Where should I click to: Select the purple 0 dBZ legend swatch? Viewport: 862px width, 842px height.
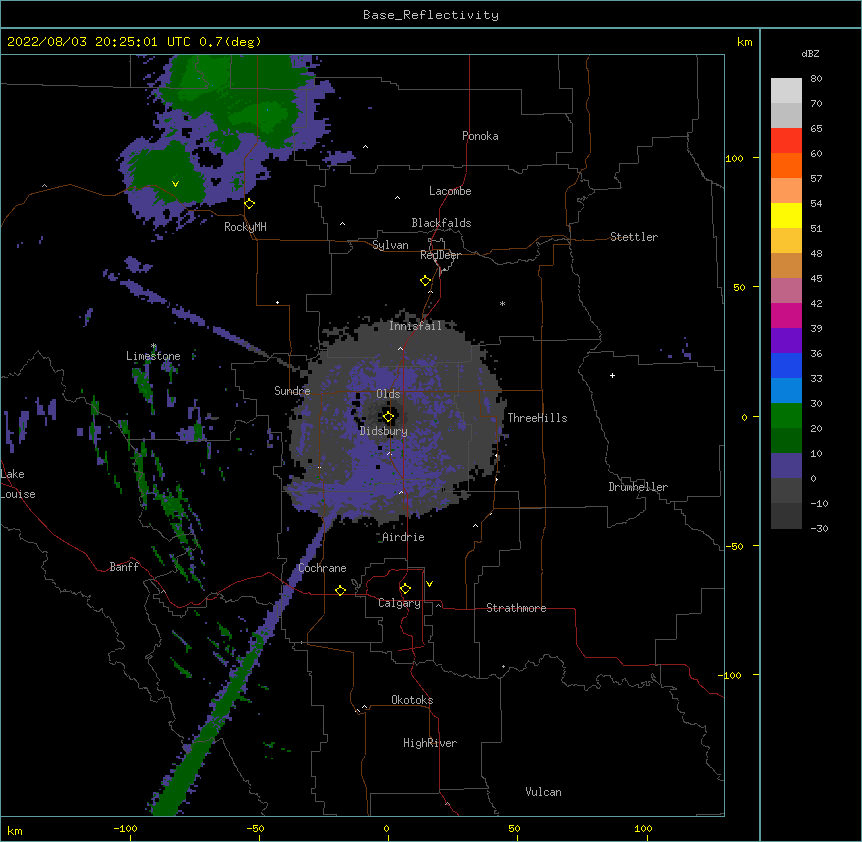pos(786,466)
